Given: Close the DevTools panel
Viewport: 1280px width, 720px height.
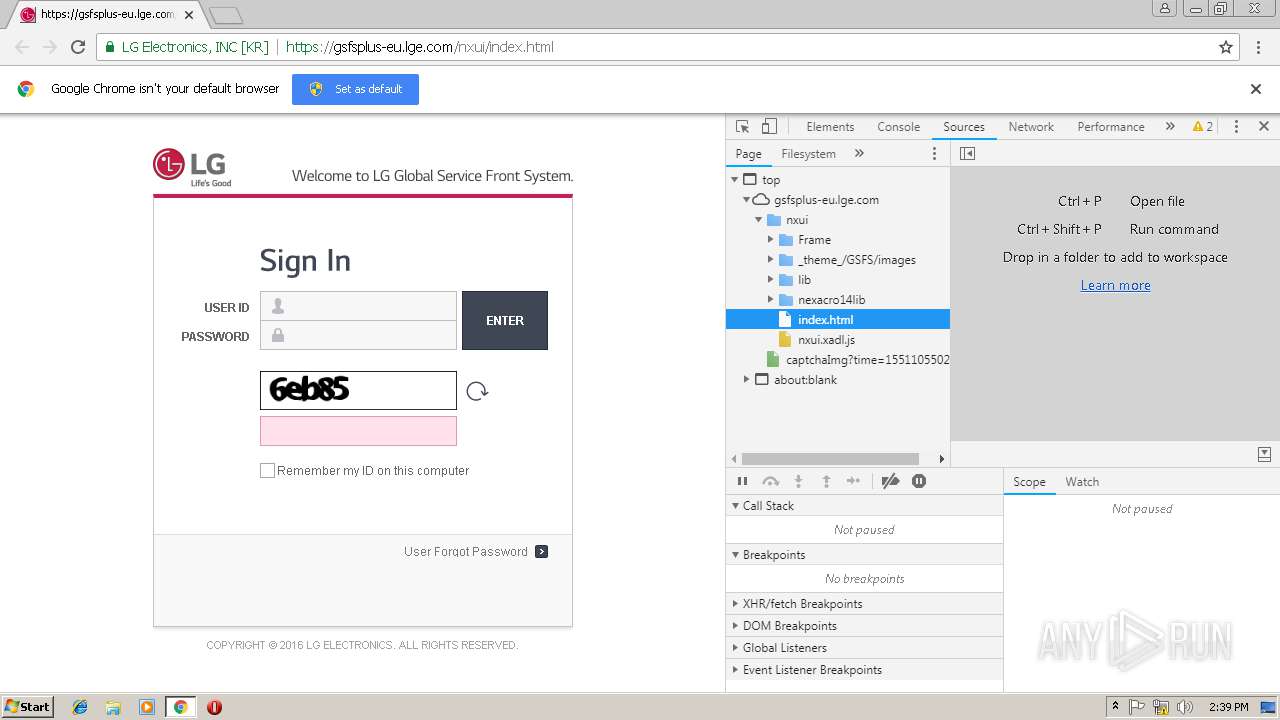Looking at the screenshot, I should pyautogui.click(x=1264, y=127).
